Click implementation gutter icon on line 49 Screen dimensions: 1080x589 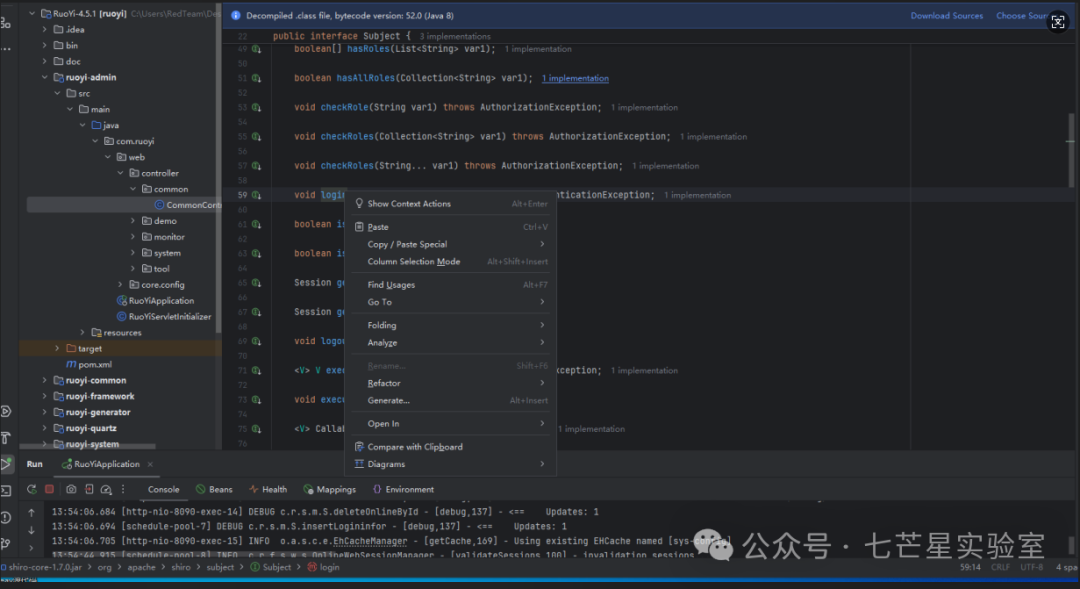tap(256, 49)
